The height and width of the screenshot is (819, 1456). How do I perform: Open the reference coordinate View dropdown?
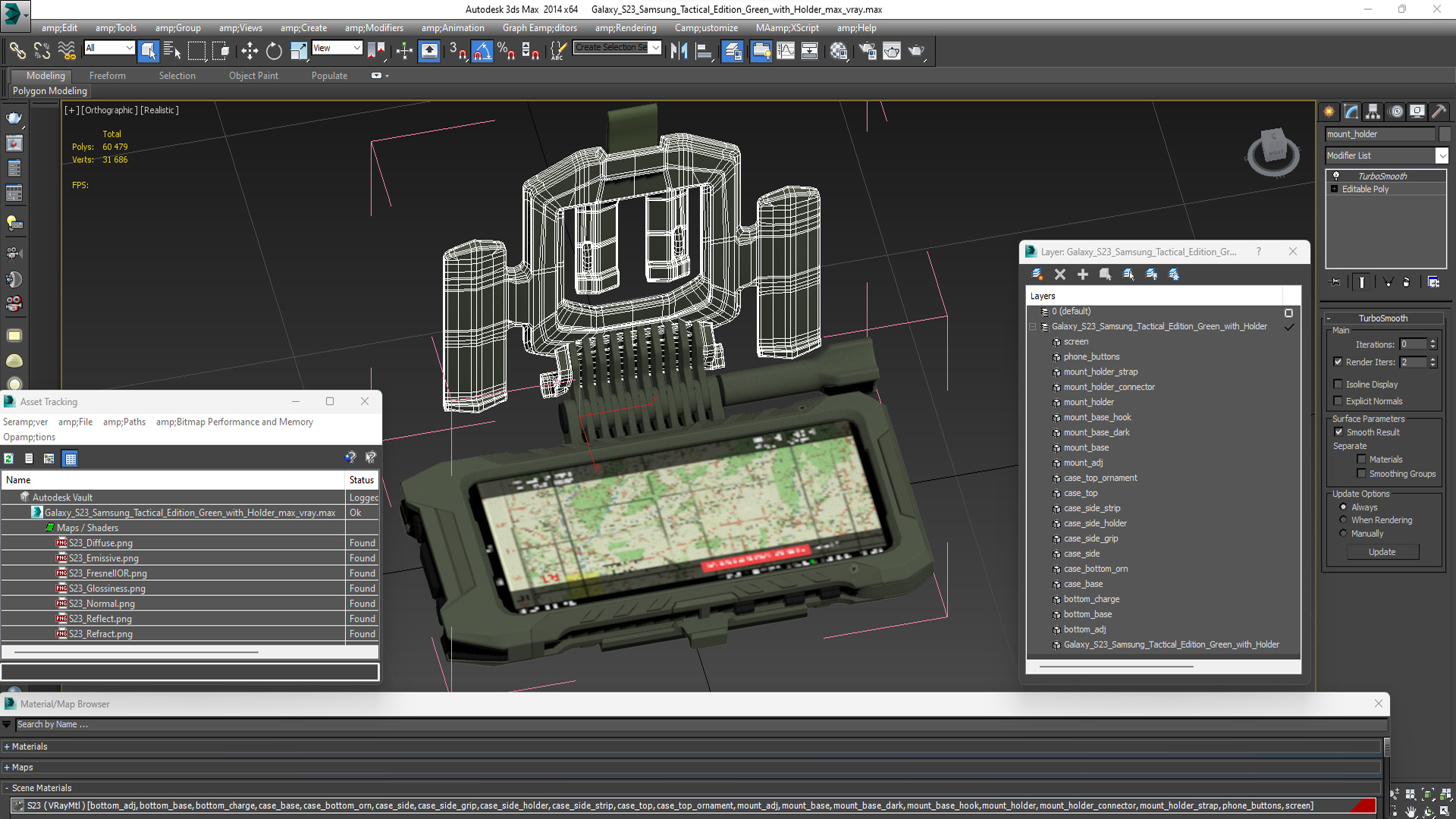(x=356, y=48)
